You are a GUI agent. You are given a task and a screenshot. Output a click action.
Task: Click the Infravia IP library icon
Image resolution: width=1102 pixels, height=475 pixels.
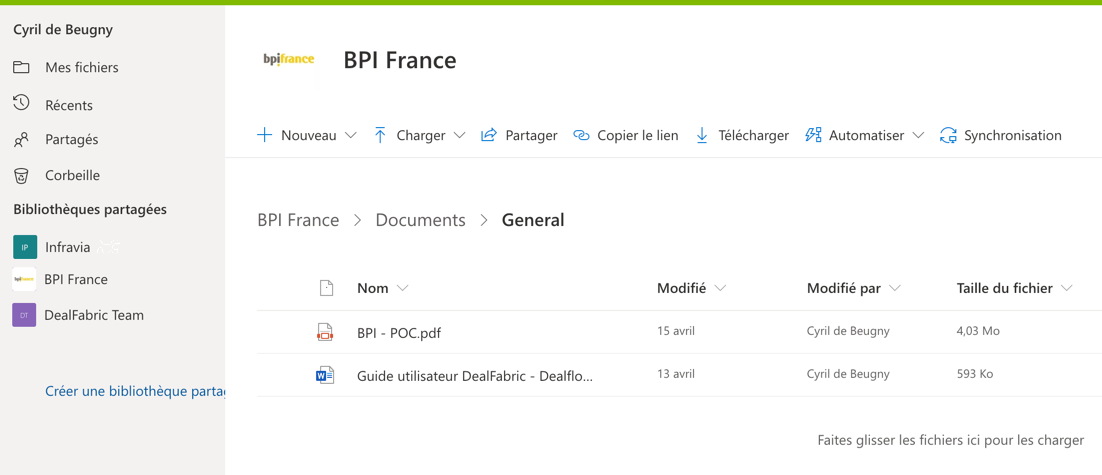(x=25, y=247)
